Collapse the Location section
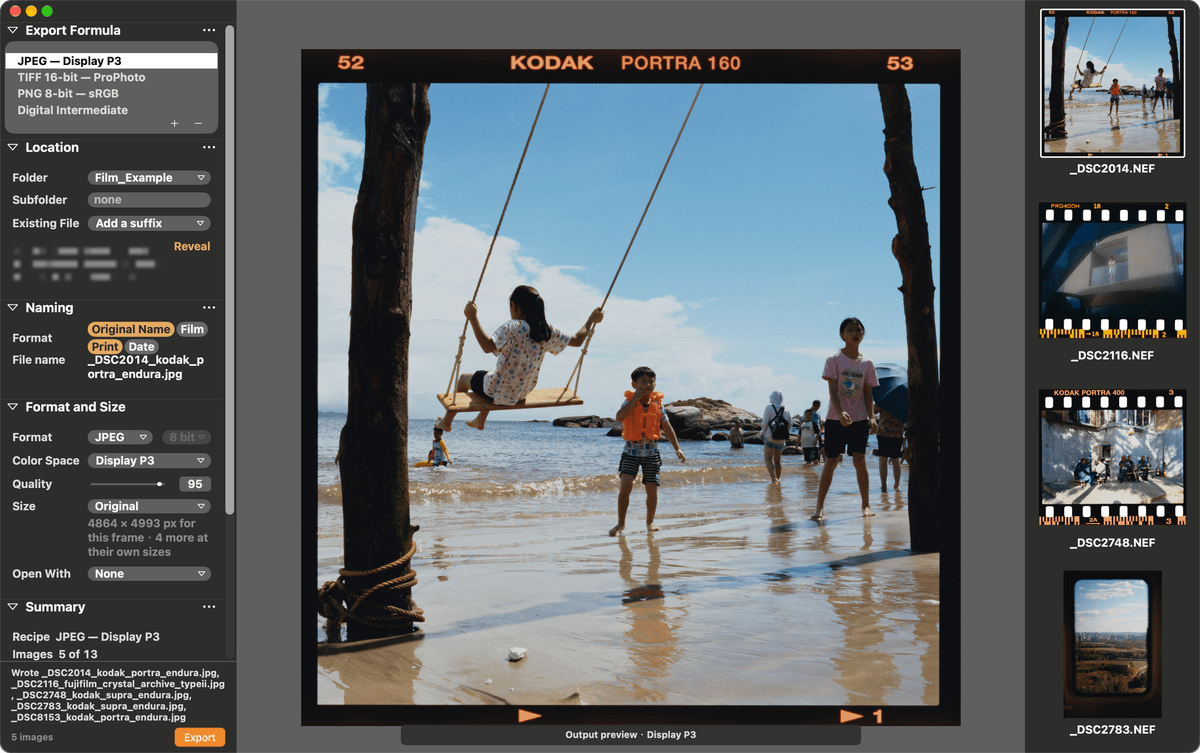Image resolution: width=1200 pixels, height=753 pixels. 13,147
